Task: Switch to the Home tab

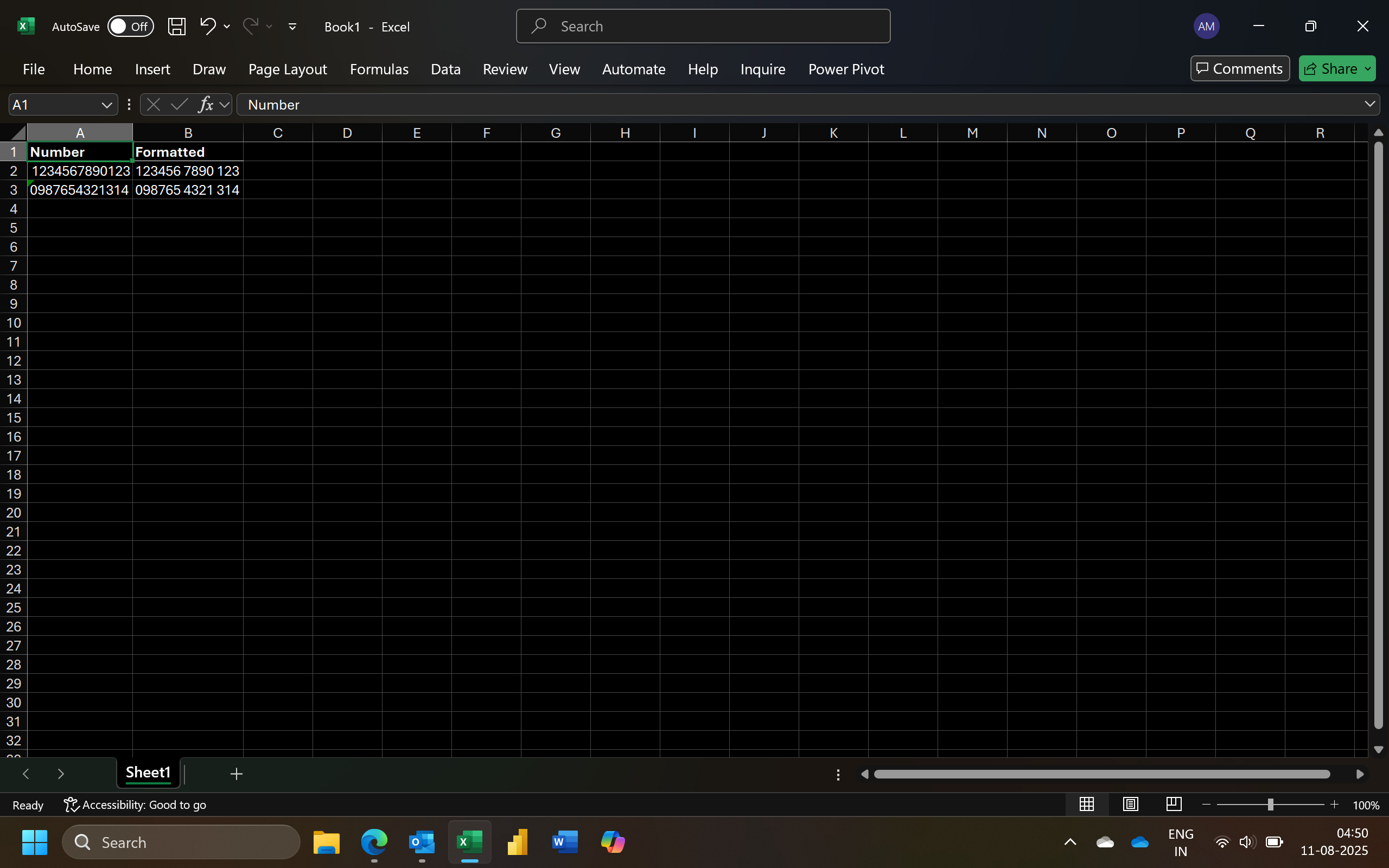Action: (x=92, y=69)
